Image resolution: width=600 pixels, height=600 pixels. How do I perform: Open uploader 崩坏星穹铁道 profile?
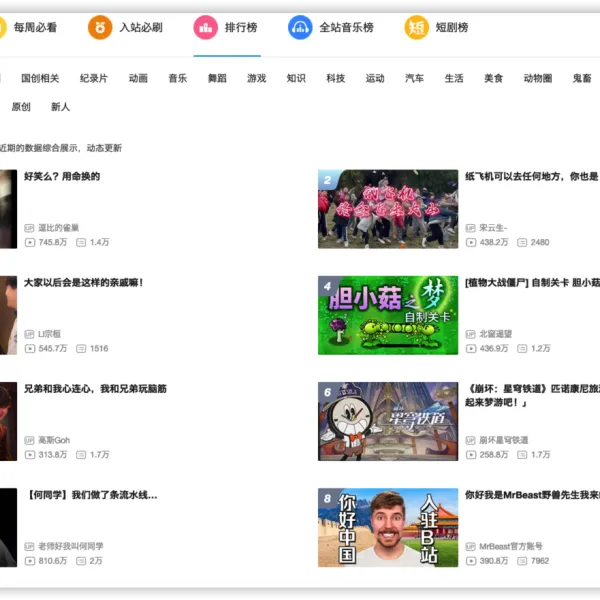(x=504, y=440)
